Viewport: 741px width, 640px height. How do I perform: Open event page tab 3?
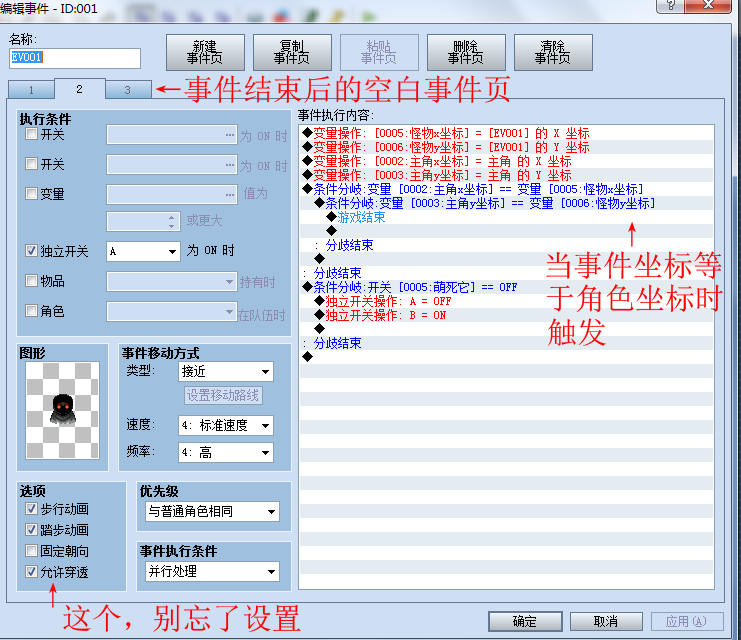[128, 90]
